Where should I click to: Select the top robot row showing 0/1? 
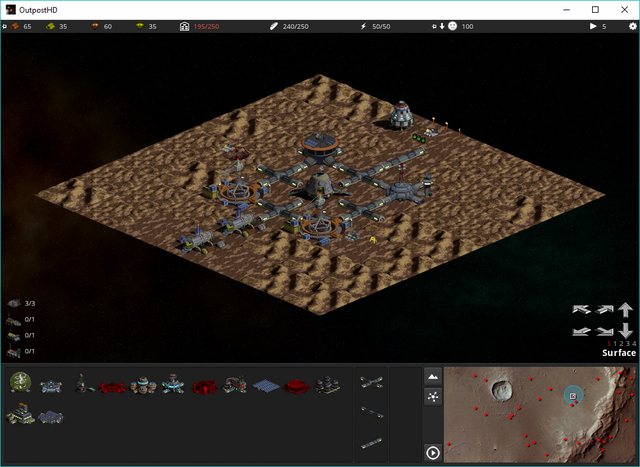pyautogui.click(x=20, y=320)
